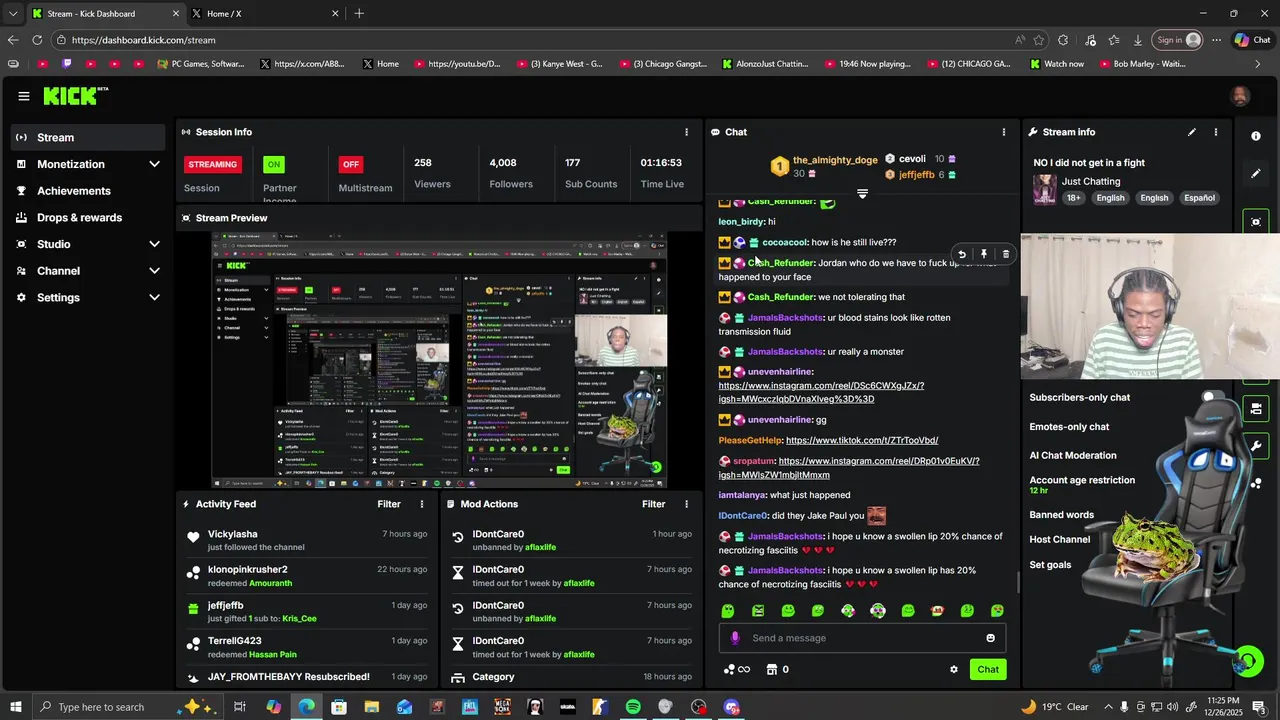This screenshot has width=1280, height=720.
Task: Select Stream in the sidebar
Action: point(88,137)
